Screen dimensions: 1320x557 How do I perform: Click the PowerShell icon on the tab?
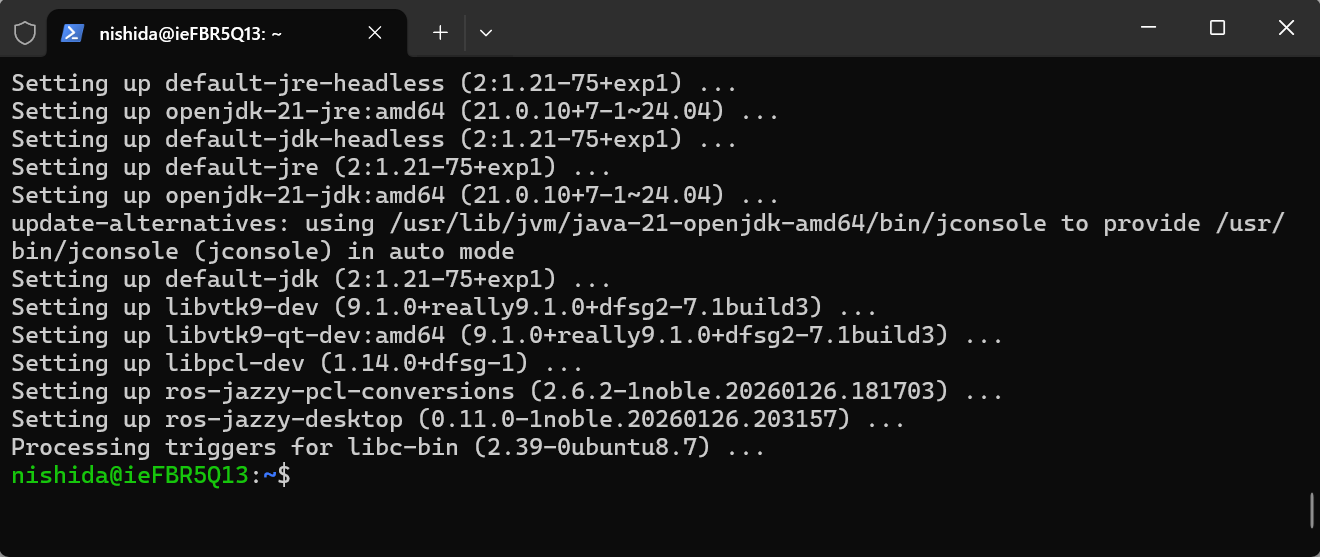pyautogui.click(x=72, y=33)
